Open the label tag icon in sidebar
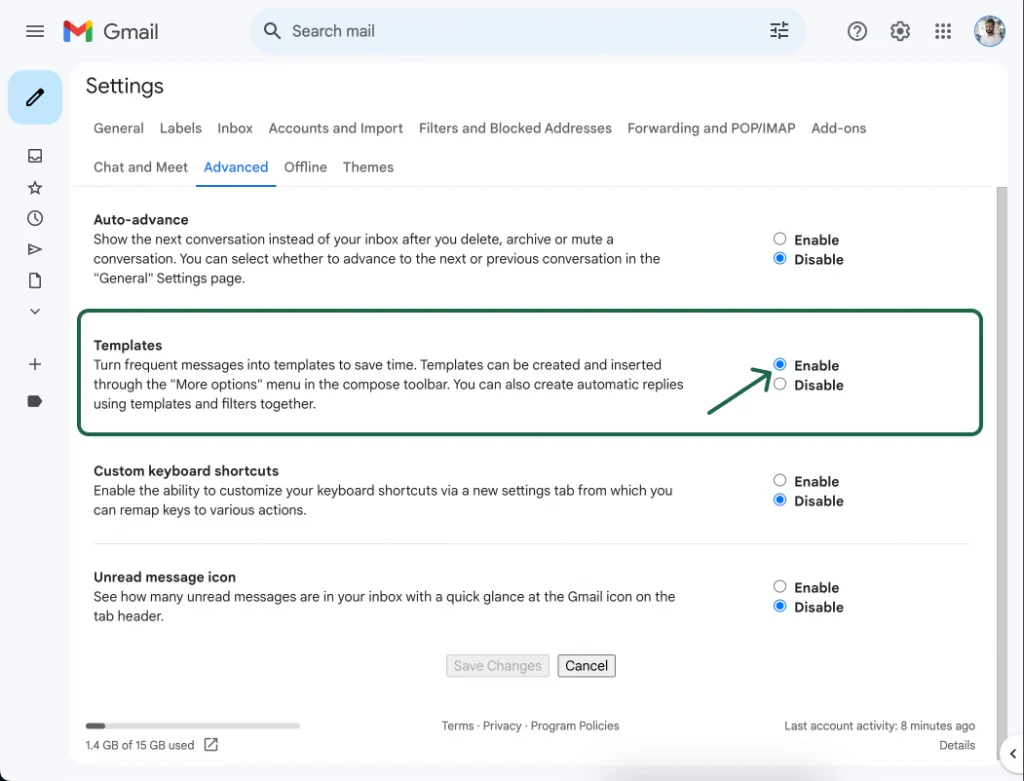 [35, 401]
